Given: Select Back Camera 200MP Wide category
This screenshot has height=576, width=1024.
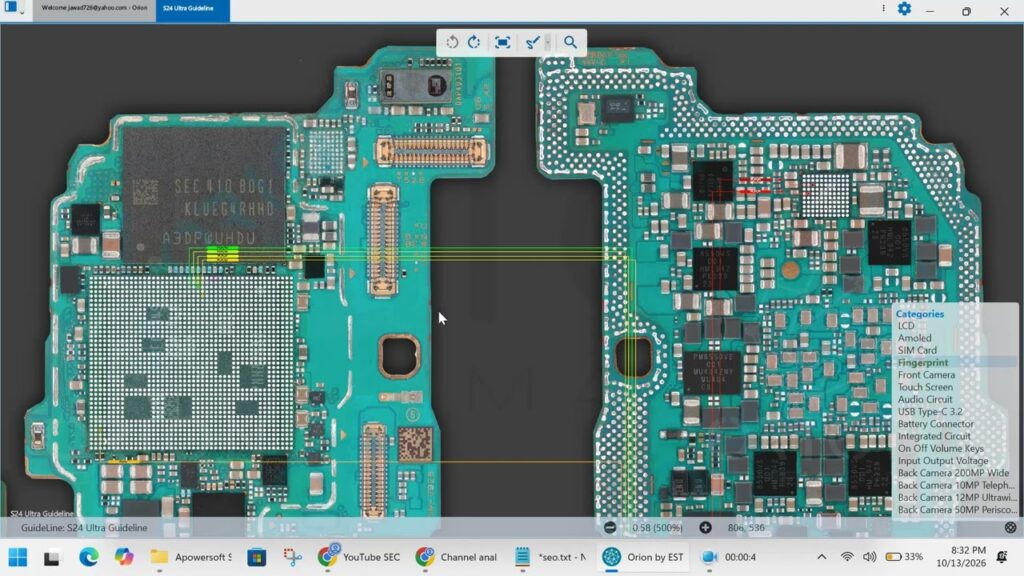Looking at the screenshot, I should (x=953, y=473).
